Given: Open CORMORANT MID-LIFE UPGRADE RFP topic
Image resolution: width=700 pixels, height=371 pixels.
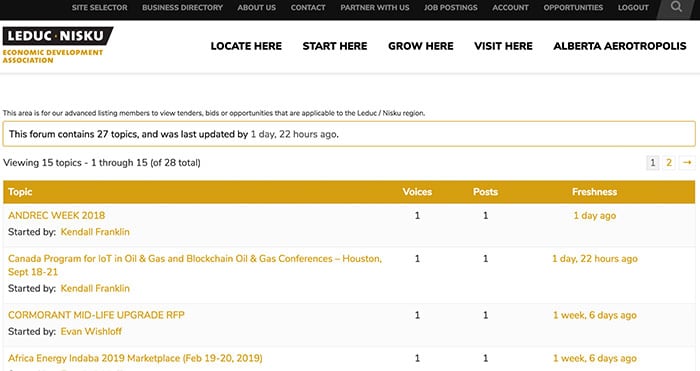Looking at the screenshot, I should (96, 315).
